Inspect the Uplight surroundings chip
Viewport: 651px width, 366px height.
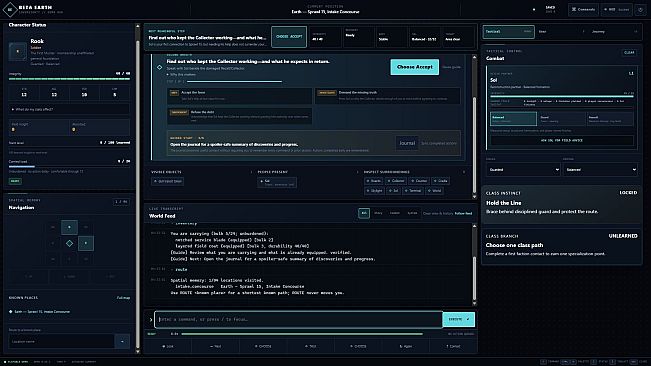(x=374, y=191)
